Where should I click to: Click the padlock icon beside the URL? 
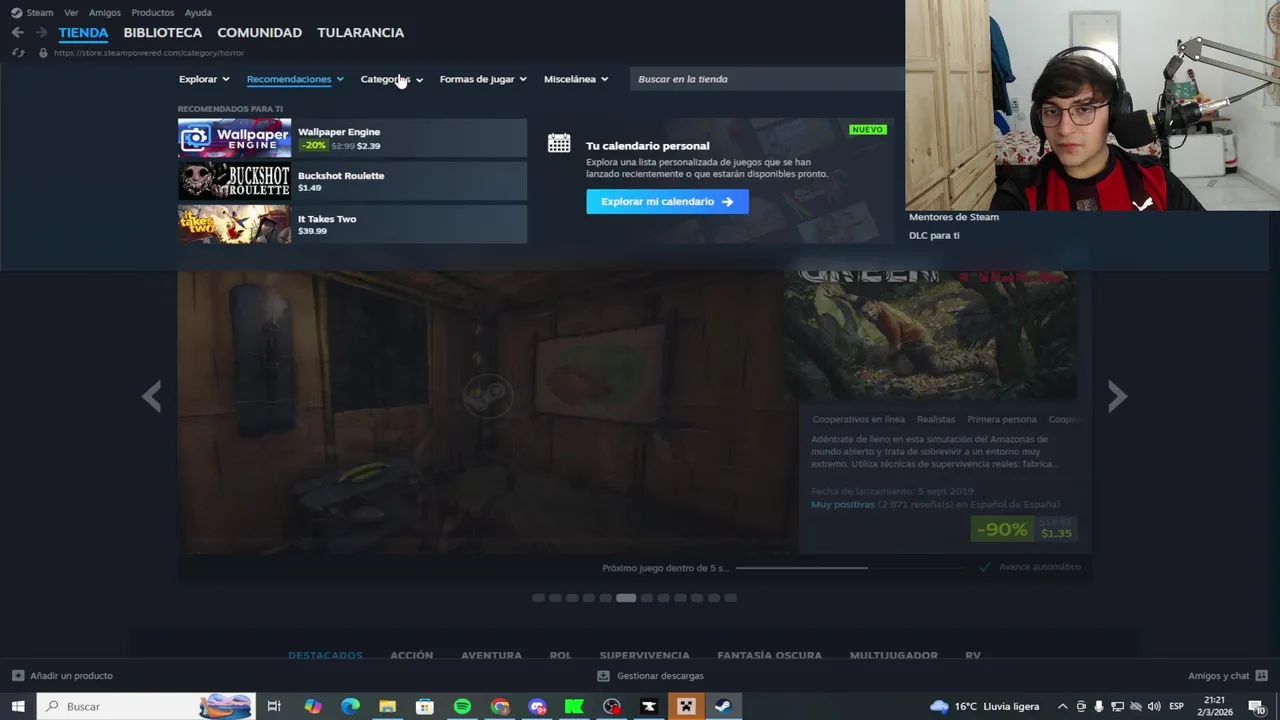[x=42, y=53]
